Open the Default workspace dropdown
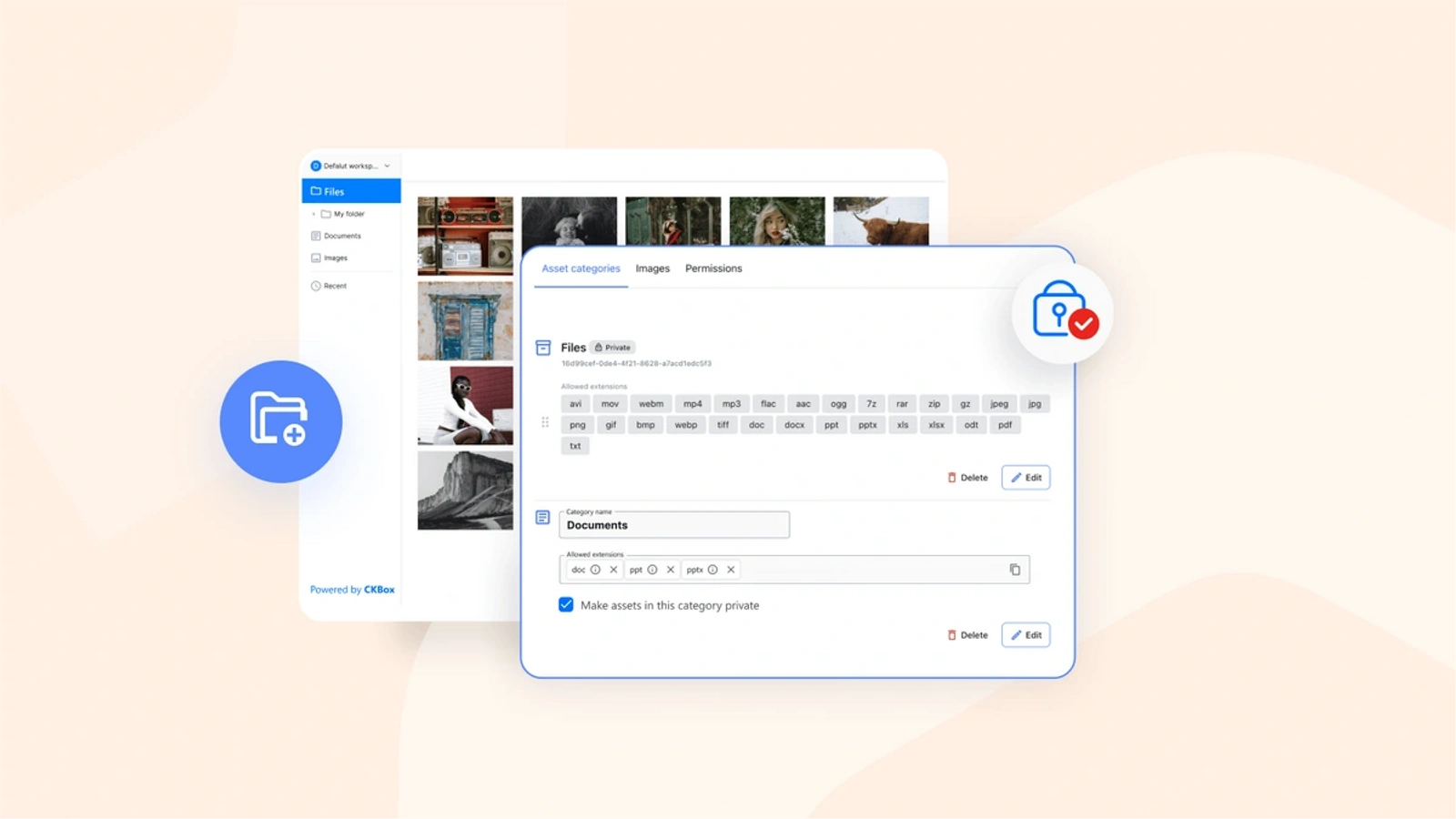1456x819 pixels. (x=350, y=166)
